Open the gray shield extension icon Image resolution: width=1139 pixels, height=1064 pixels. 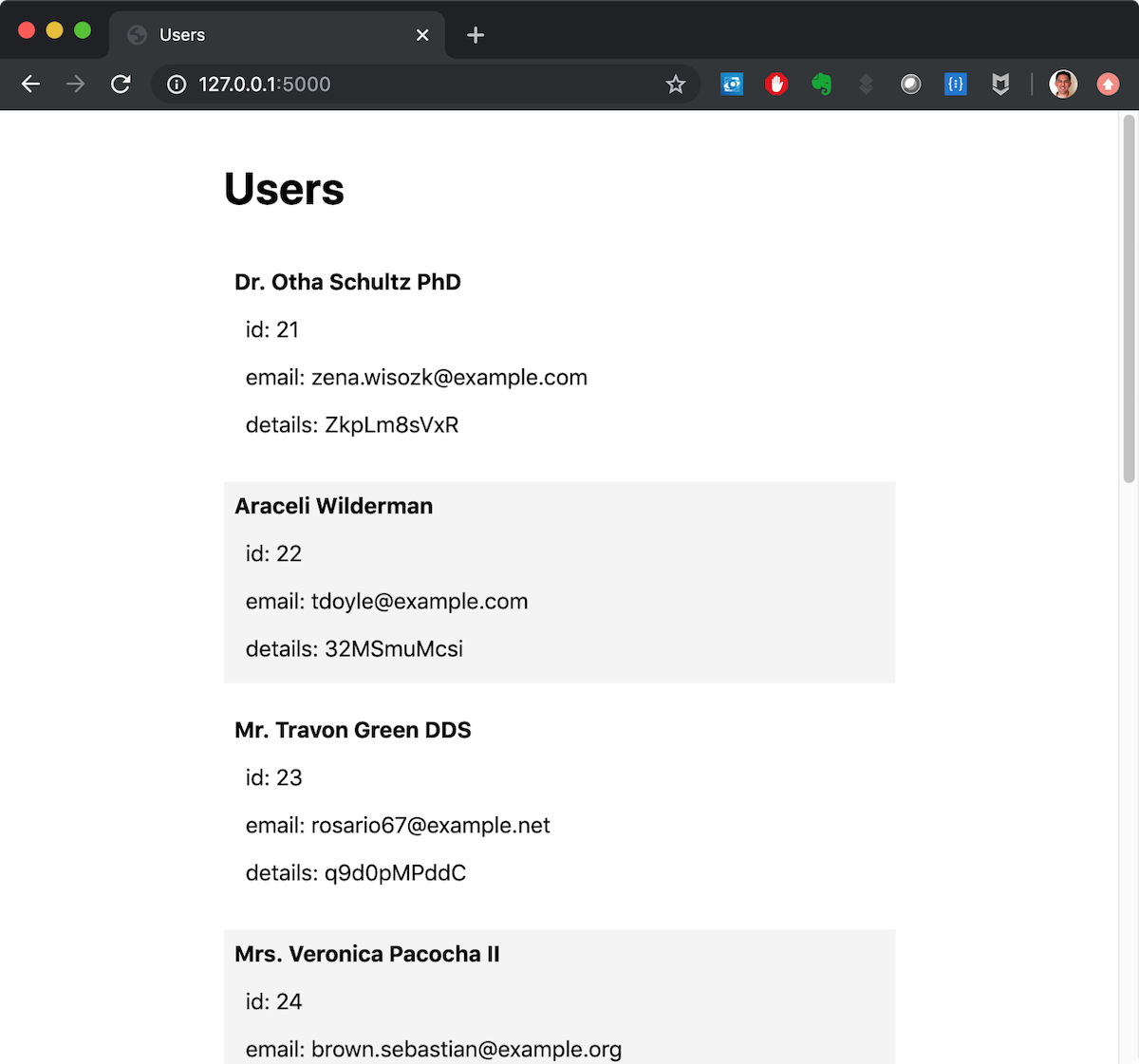point(1000,84)
